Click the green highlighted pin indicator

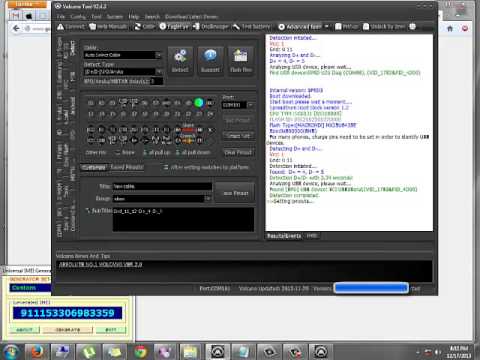(199, 103)
